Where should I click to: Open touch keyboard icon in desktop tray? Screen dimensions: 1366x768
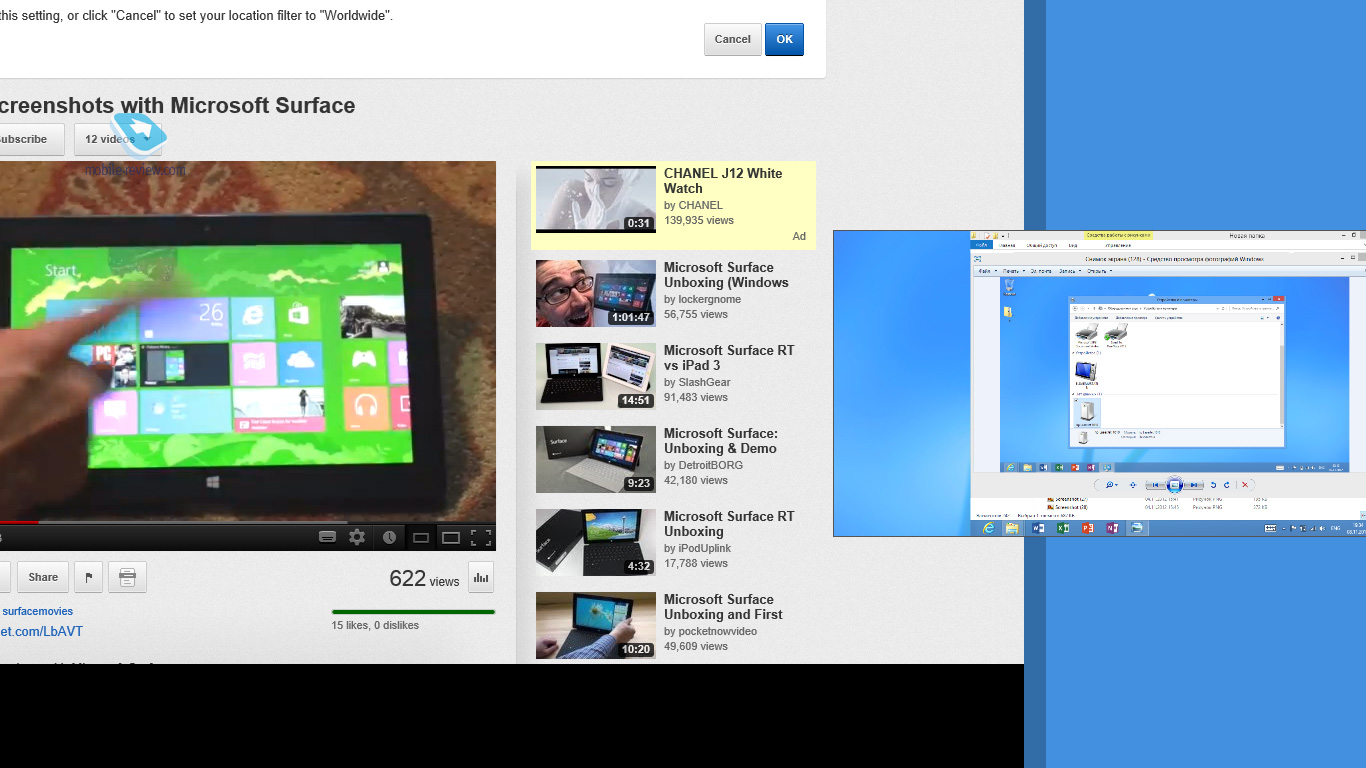click(1270, 528)
